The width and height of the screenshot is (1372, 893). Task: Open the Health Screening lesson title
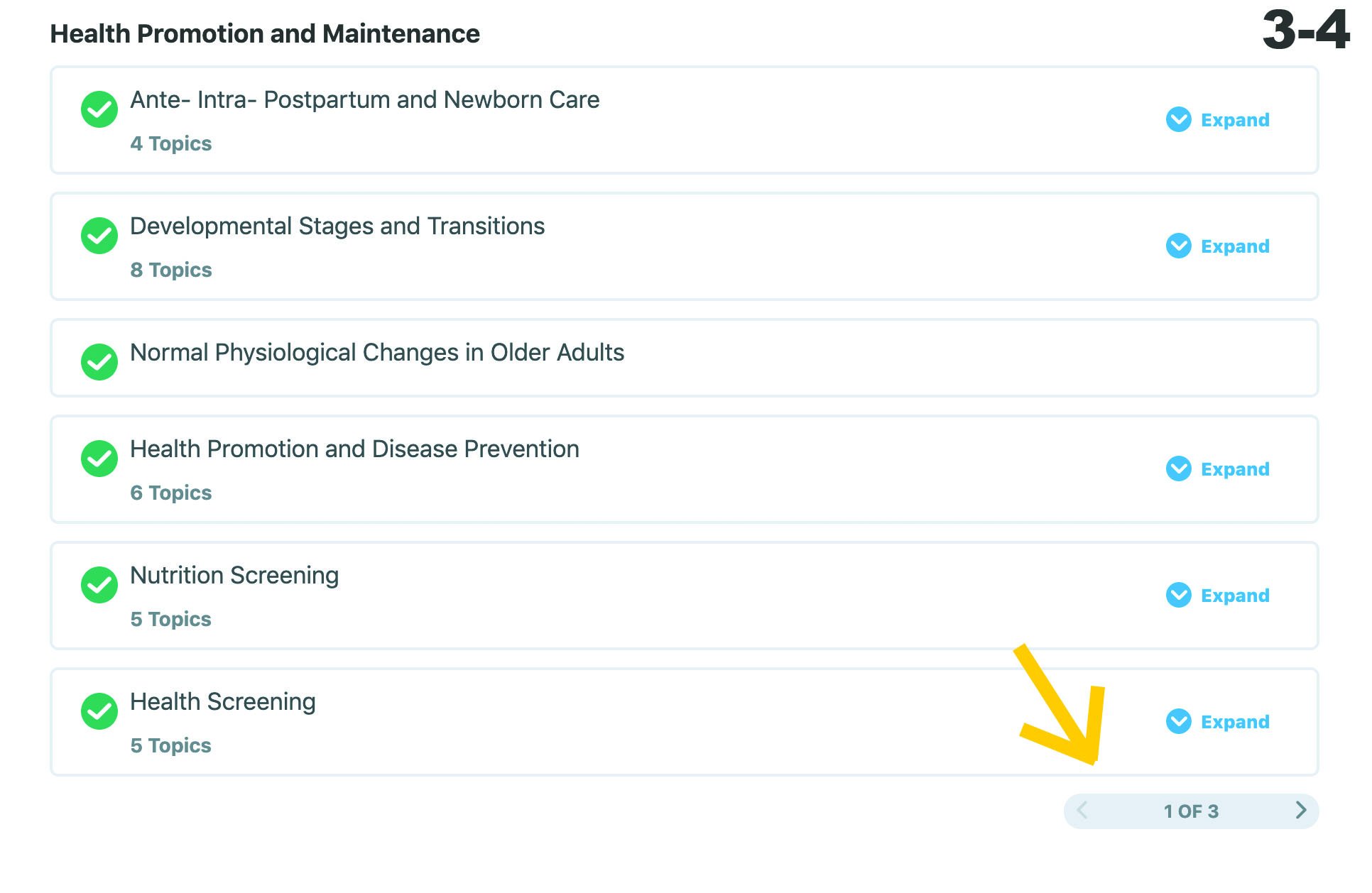(x=223, y=701)
